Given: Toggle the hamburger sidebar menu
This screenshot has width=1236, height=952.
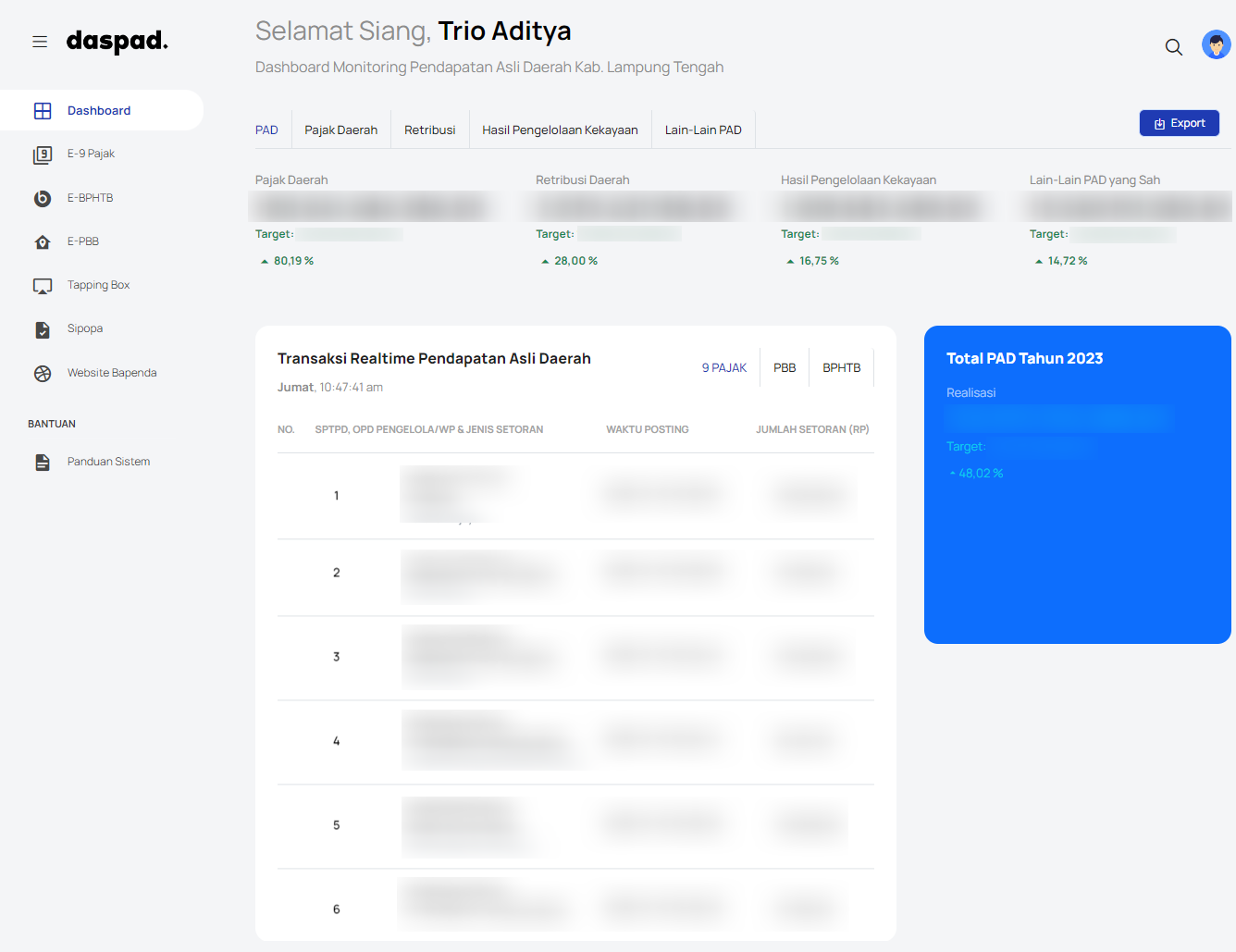Looking at the screenshot, I should coord(40,42).
